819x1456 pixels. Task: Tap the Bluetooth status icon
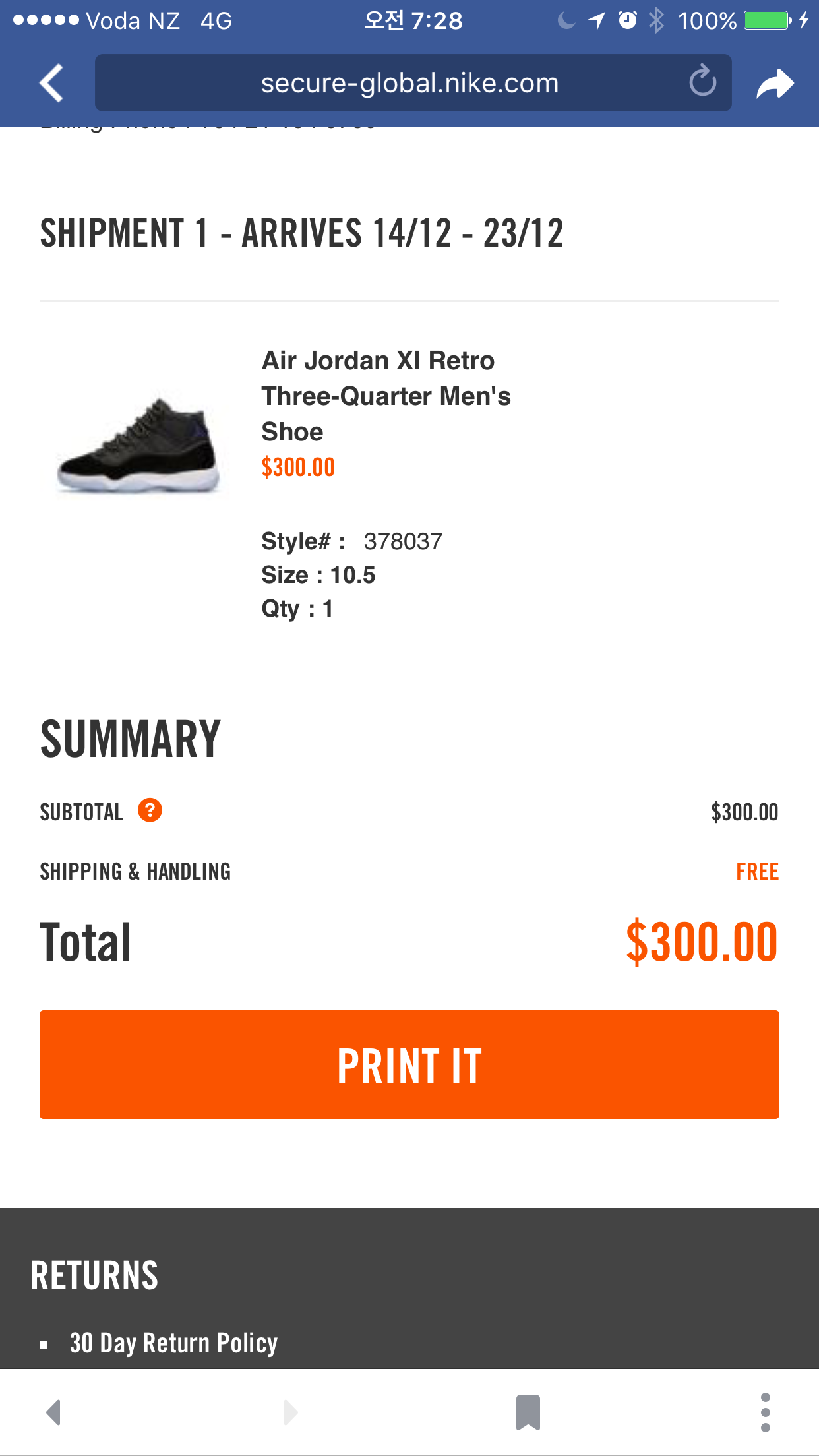656,20
